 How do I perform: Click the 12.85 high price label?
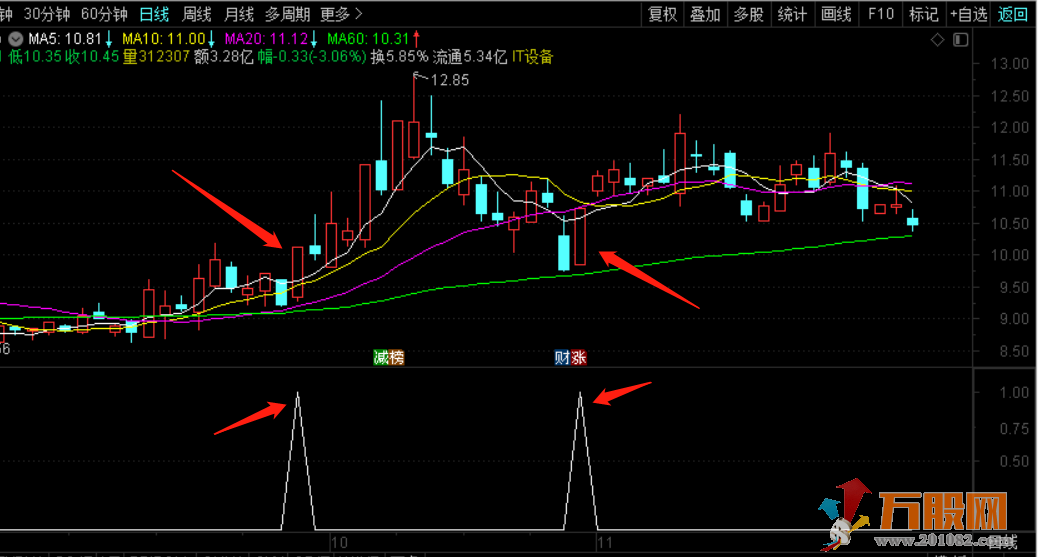(449, 80)
